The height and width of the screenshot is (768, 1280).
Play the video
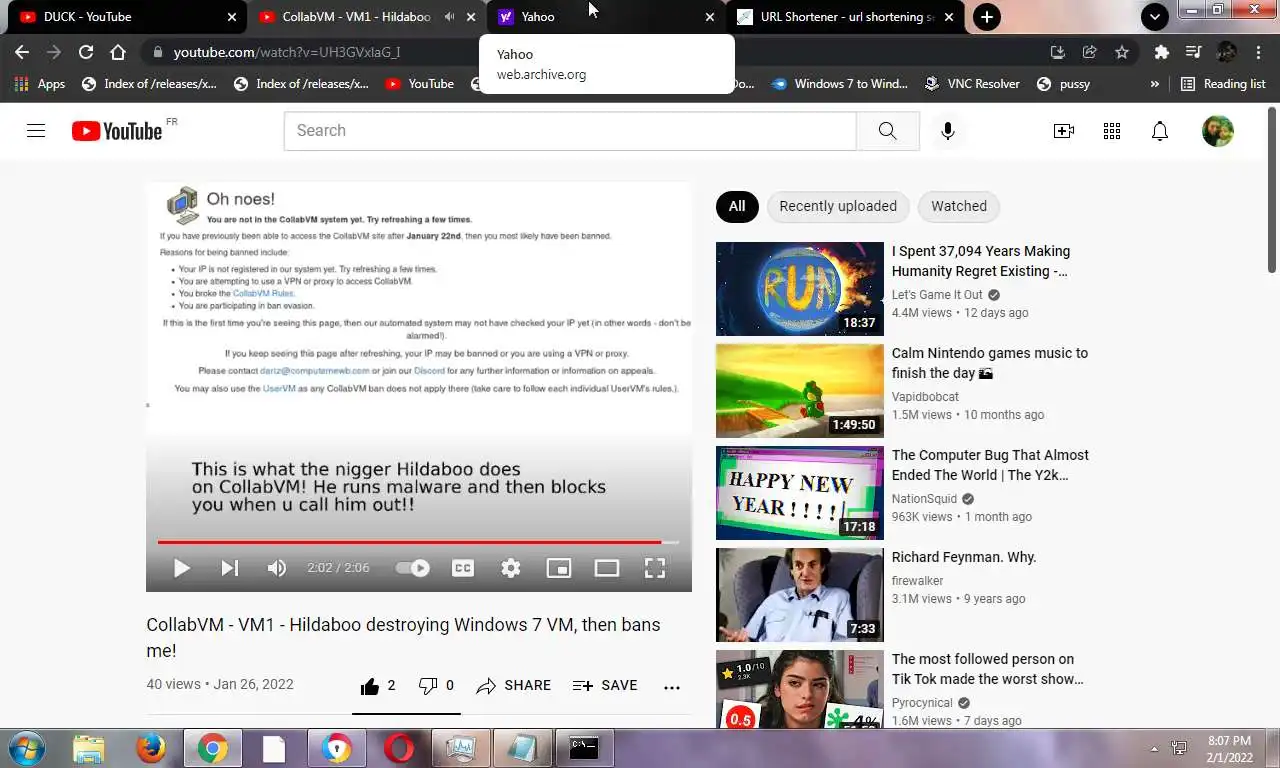(x=181, y=568)
